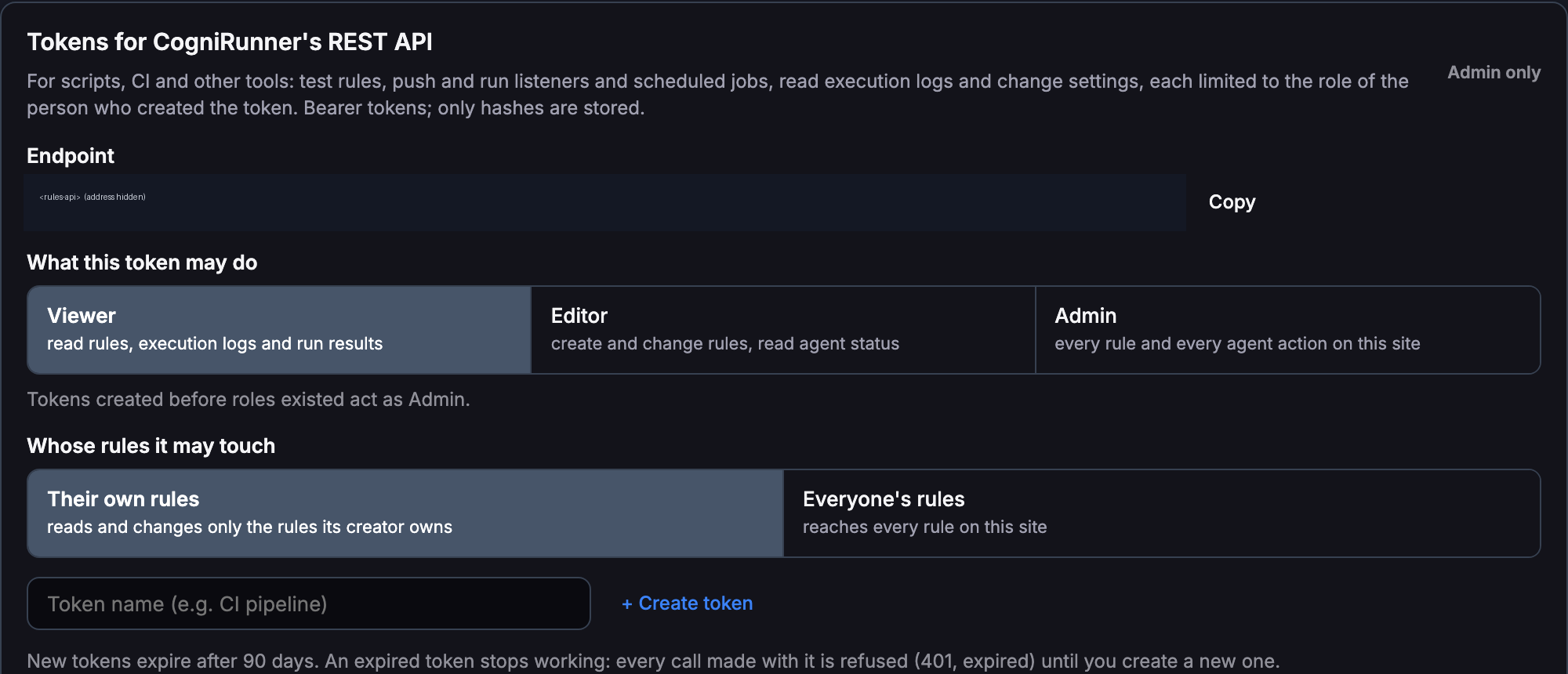
Task: Click the note Tokens created before roles existed
Action: click(x=249, y=400)
